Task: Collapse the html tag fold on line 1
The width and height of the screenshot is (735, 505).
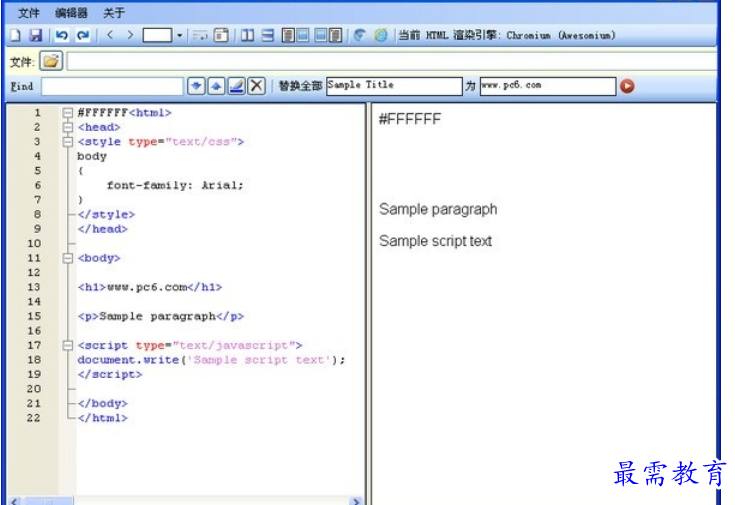Action: pyautogui.click(x=68, y=113)
